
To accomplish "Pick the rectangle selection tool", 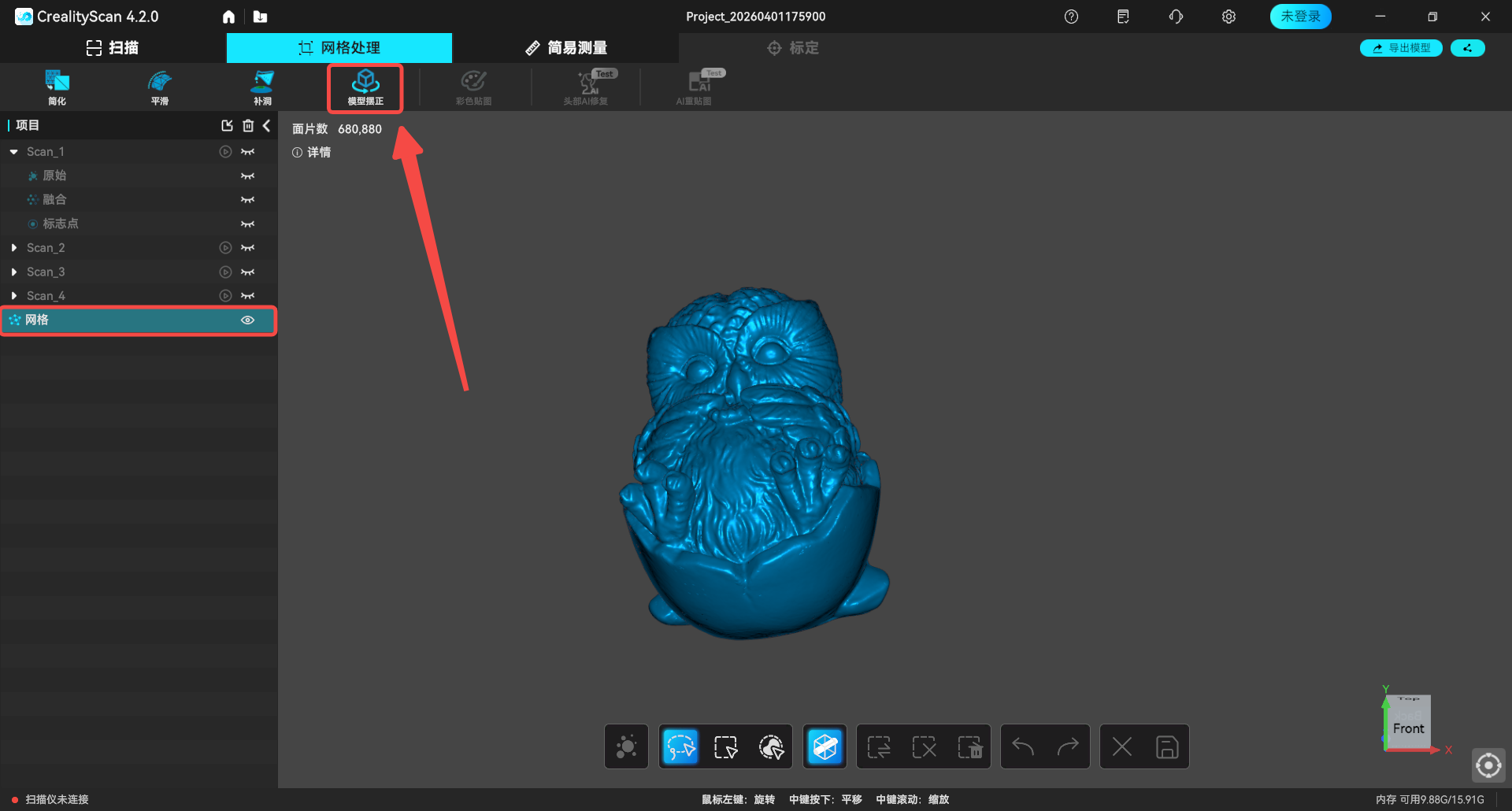I will [725, 746].
